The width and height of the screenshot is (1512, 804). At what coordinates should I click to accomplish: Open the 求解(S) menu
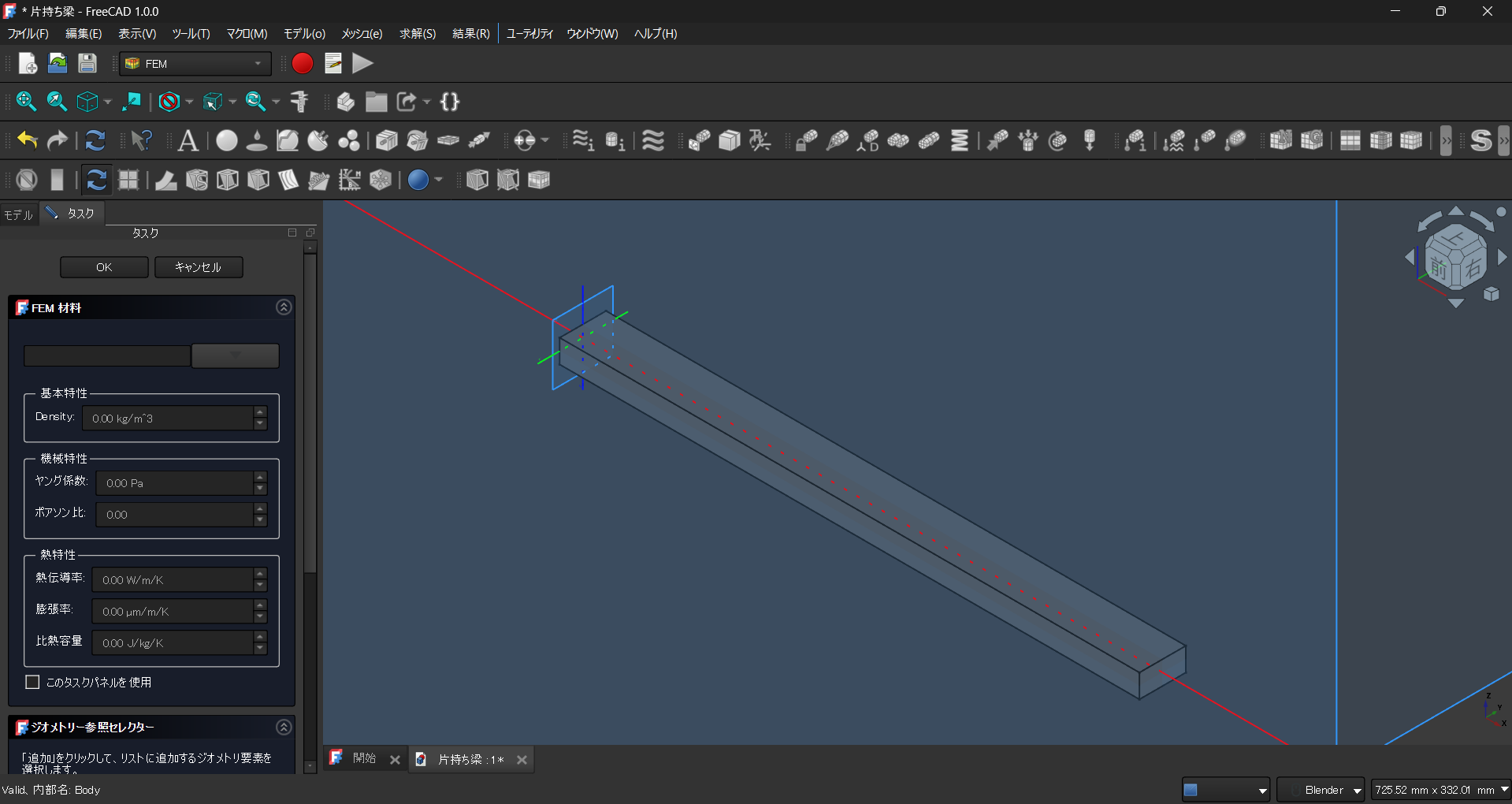(x=418, y=34)
